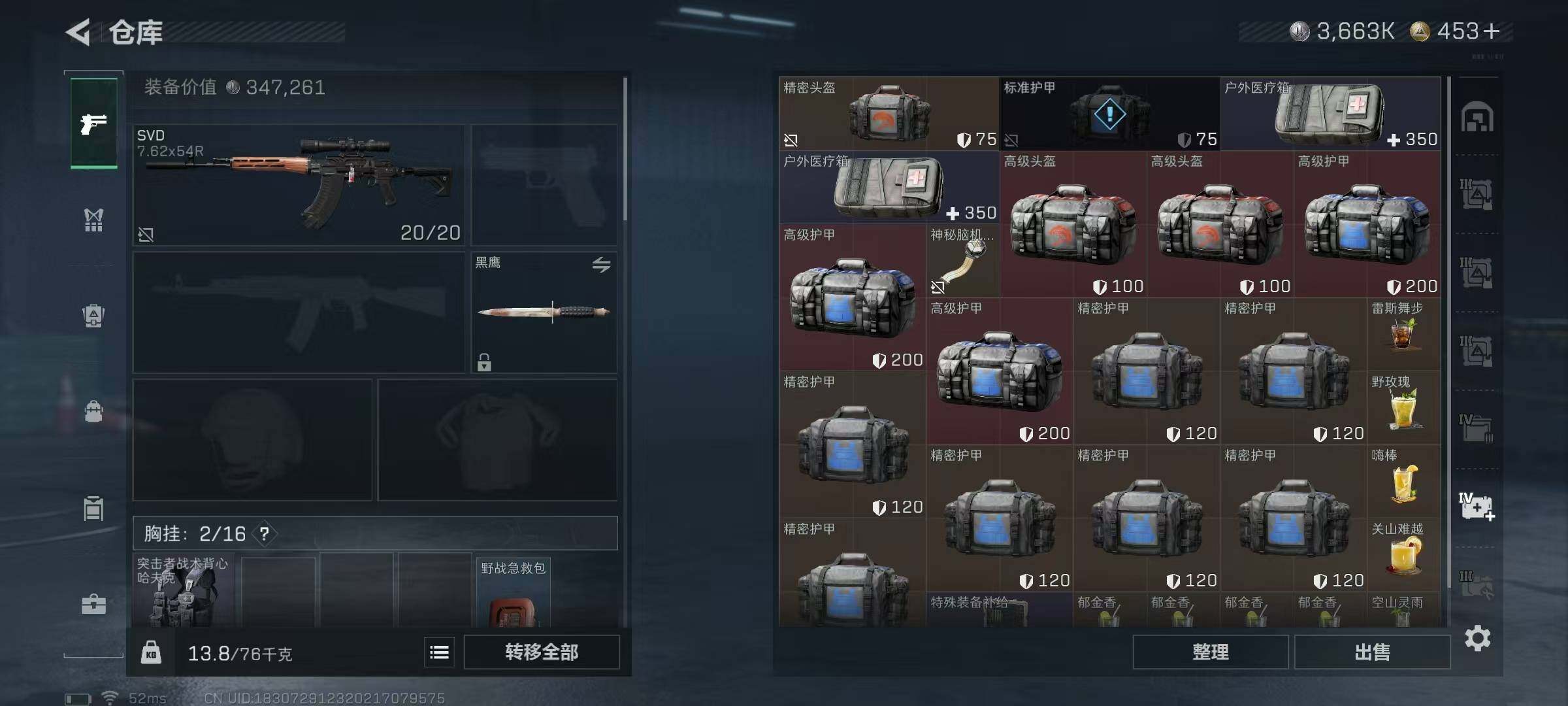The width and height of the screenshot is (1568, 706).
Task: Click the swap arrows icon on 黑鹰 knife slot
Action: pyautogui.click(x=601, y=264)
